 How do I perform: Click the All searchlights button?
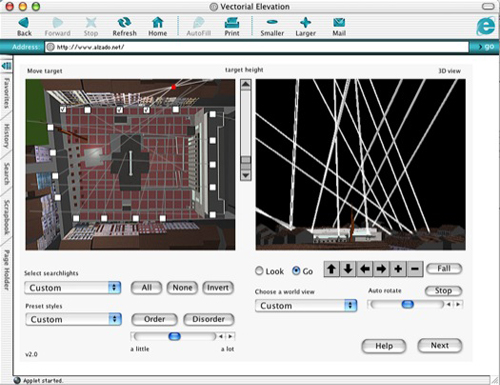point(147,288)
